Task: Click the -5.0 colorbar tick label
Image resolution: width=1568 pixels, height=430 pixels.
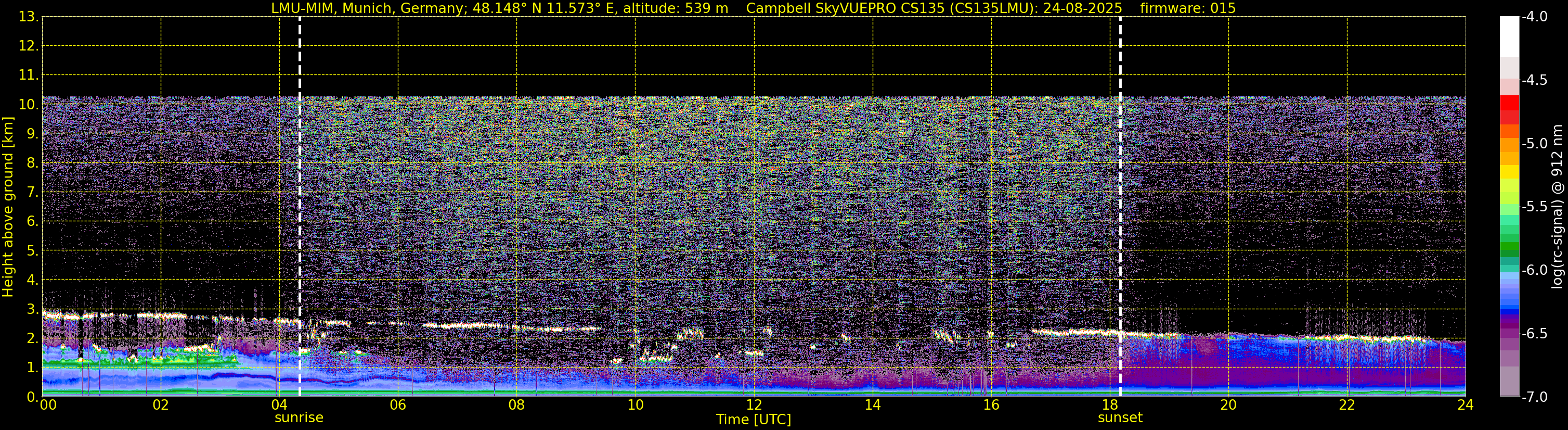Action: tap(1535, 144)
